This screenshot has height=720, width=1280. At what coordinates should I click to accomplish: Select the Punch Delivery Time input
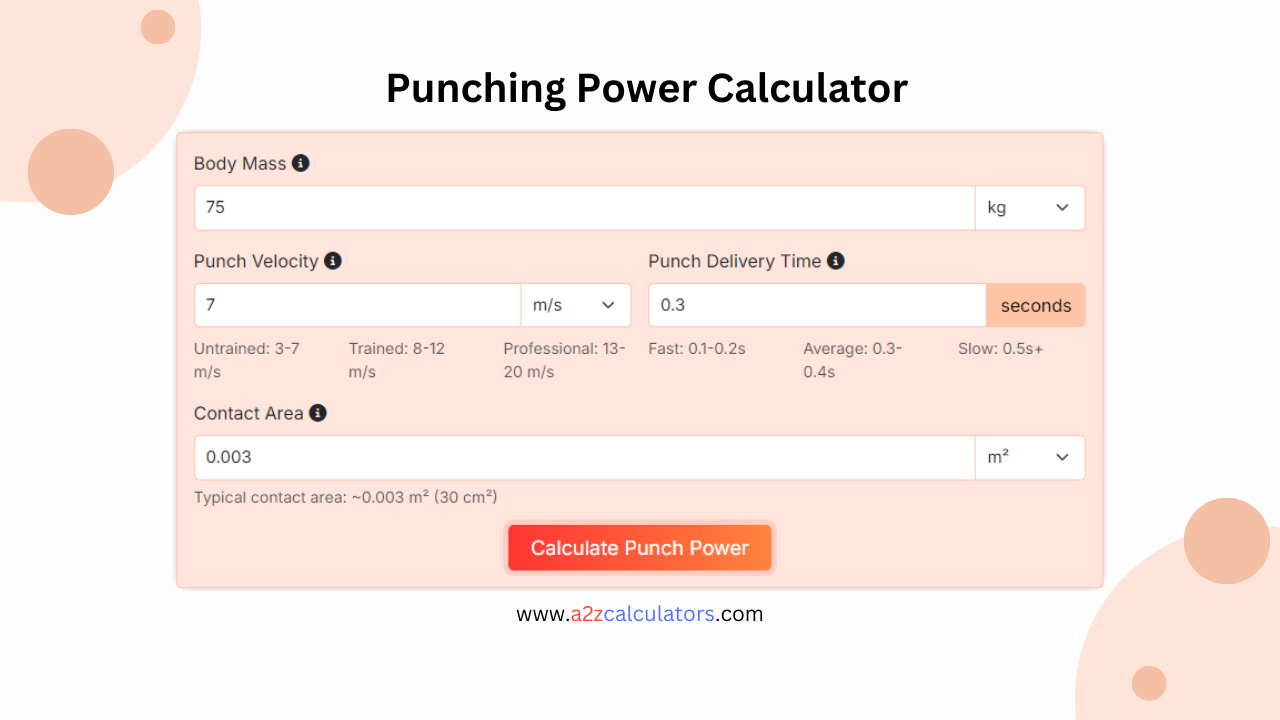[x=816, y=305]
